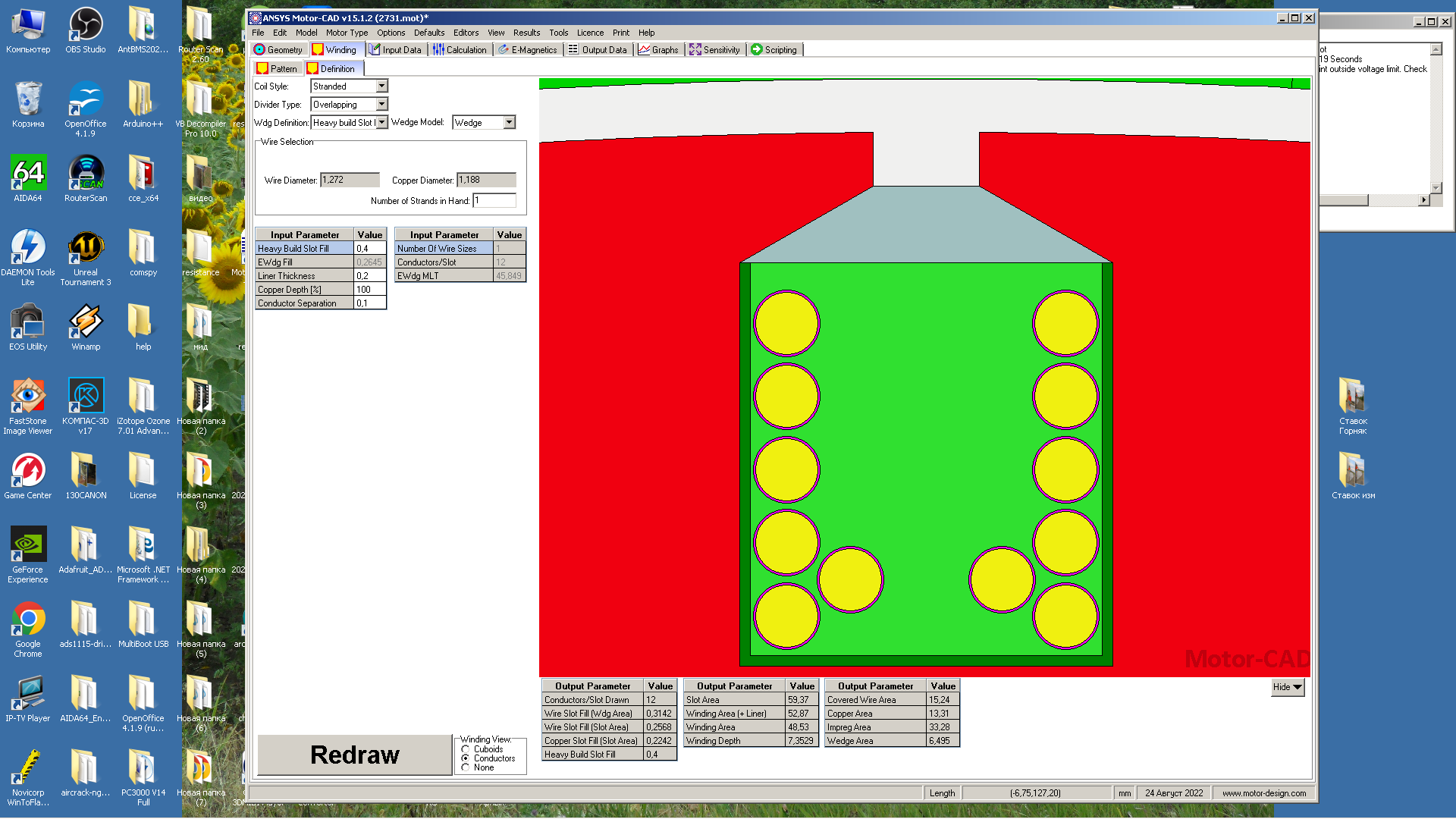Open the File menu
Viewport: 1456px width, 819px height.
click(258, 33)
